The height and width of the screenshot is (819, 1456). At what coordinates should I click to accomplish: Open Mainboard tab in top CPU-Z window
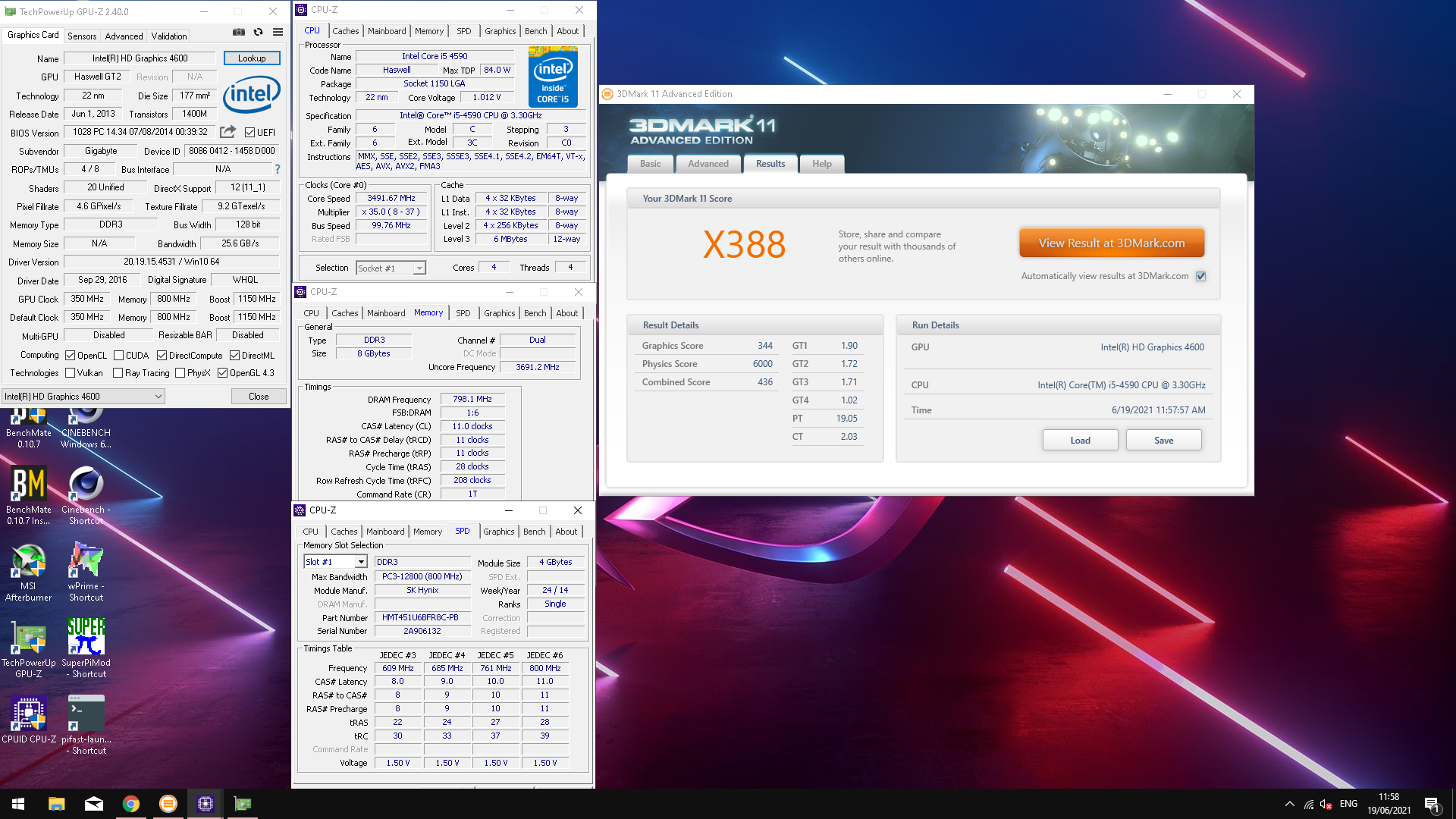(387, 31)
